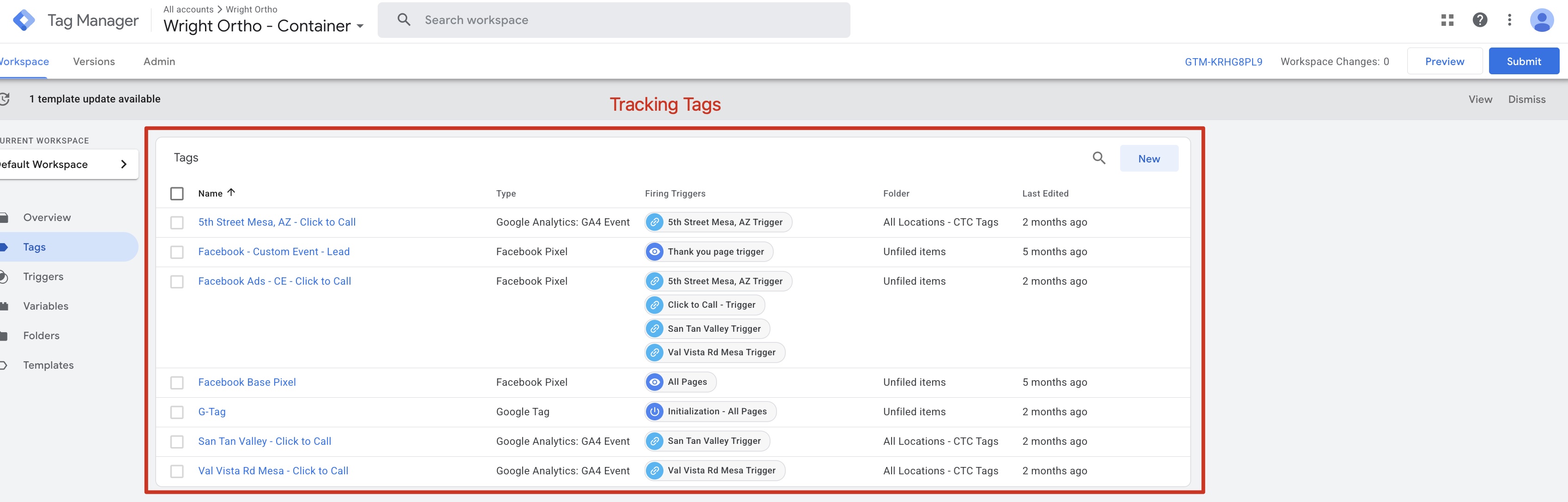Click the Click to Call - Trigger chip
The height and width of the screenshot is (502, 1568).
705,305
